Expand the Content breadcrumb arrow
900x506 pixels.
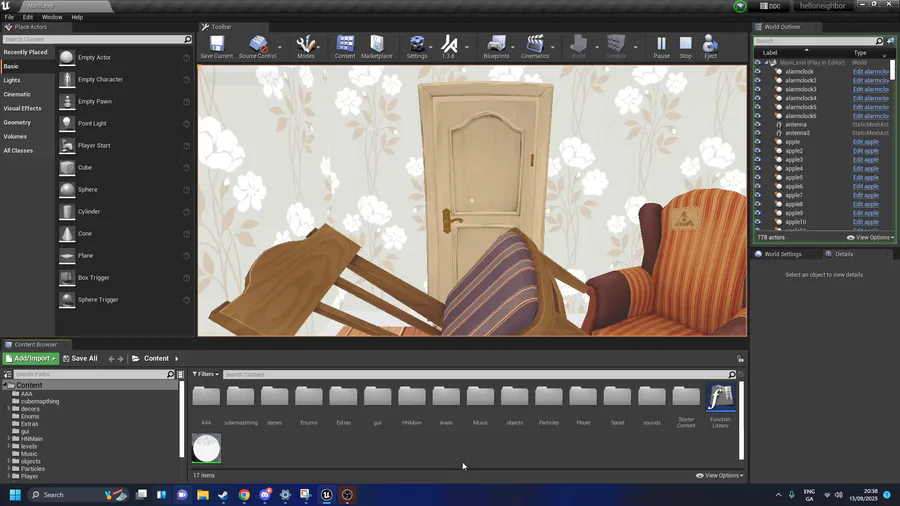point(176,359)
